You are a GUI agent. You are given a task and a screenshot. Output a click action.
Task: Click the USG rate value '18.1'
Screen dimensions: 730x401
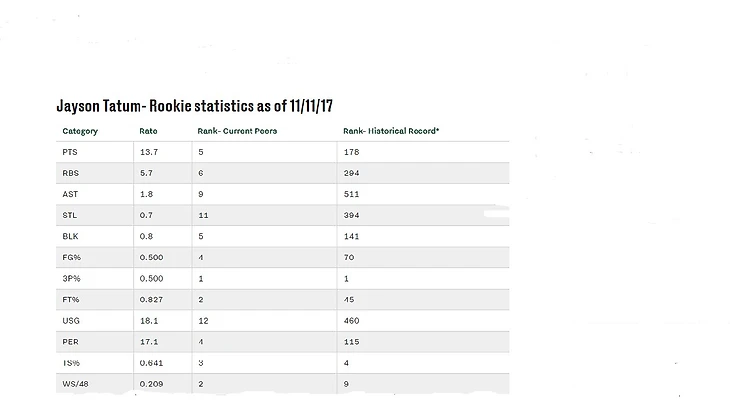149,320
